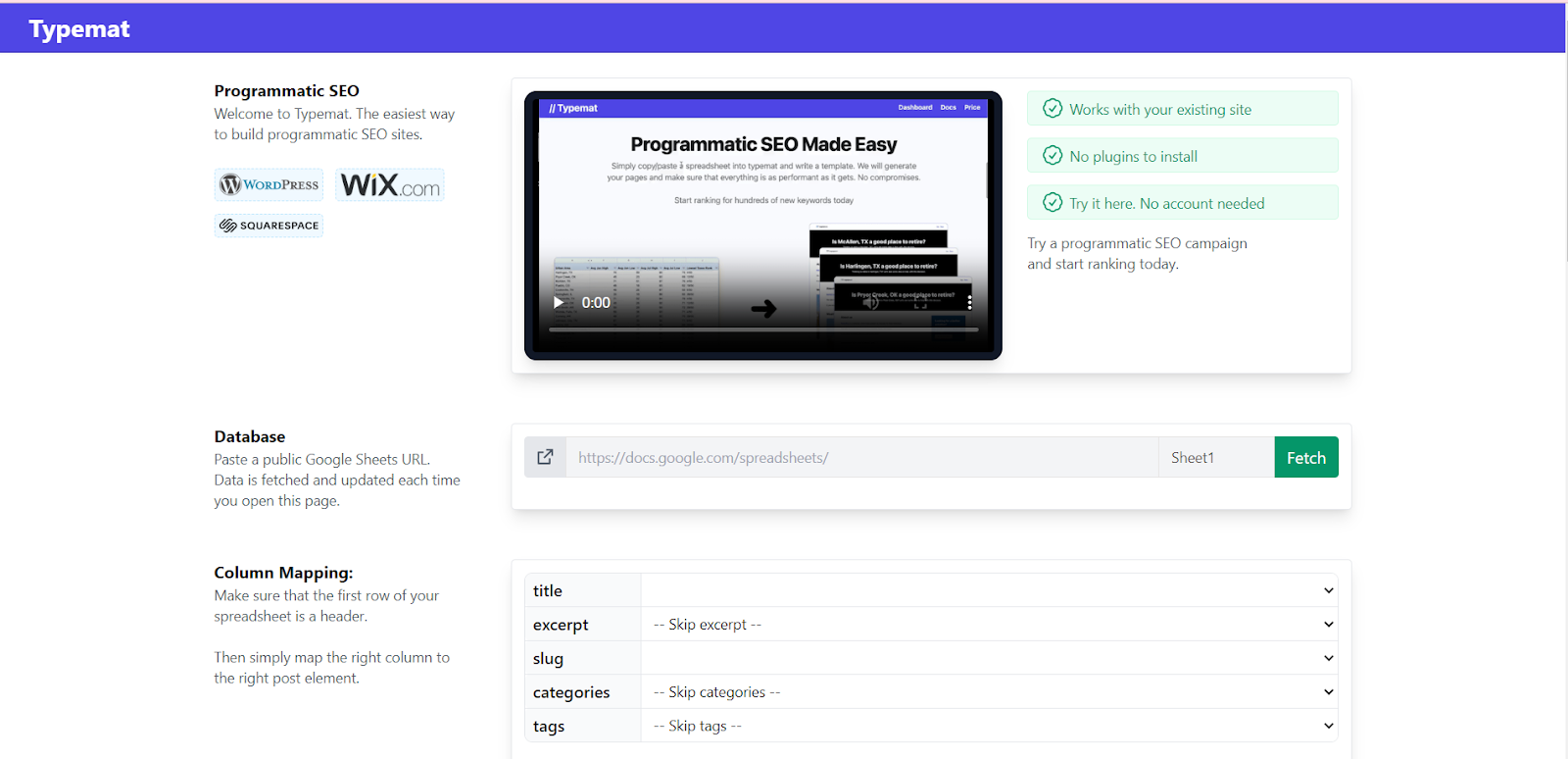Screen dimensions: 1568x759
Task: Click the video progress bar
Action: tap(763, 329)
